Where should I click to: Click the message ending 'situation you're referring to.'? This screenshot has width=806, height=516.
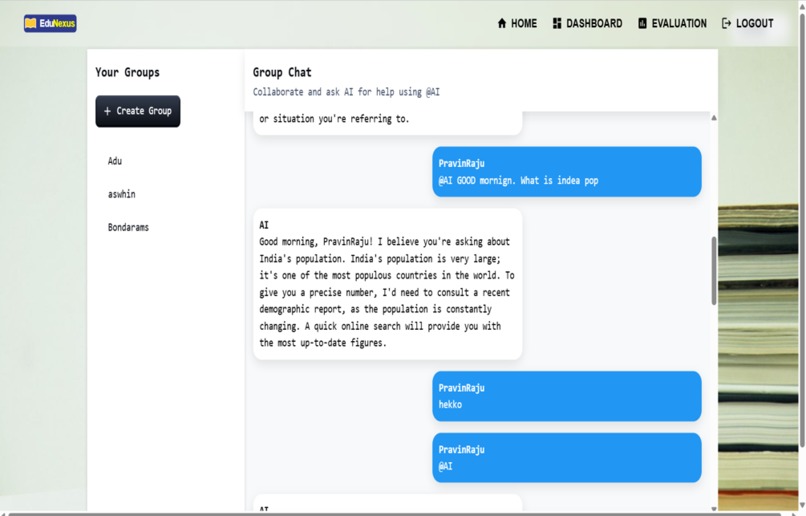coord(388,123)
